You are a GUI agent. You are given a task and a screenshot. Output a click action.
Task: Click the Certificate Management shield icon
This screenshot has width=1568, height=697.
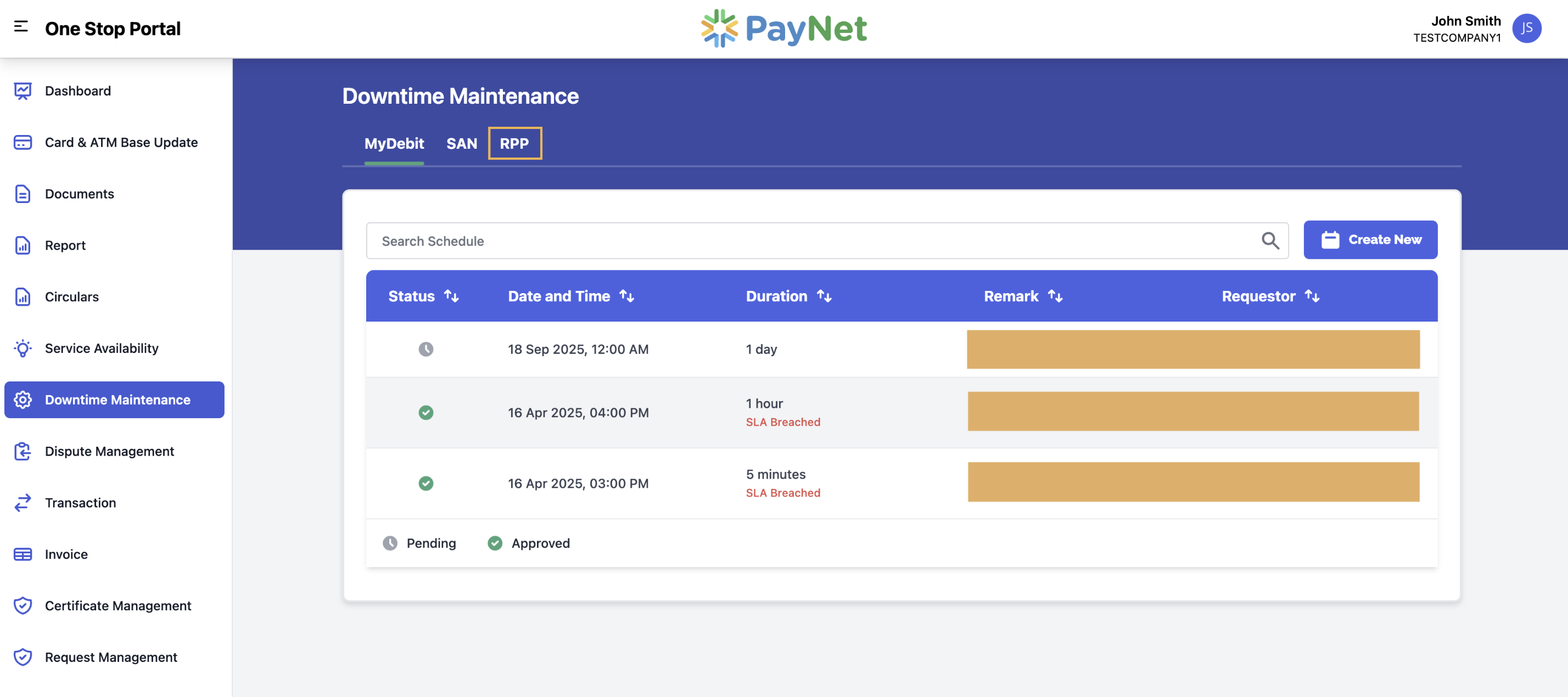(22, 606)
